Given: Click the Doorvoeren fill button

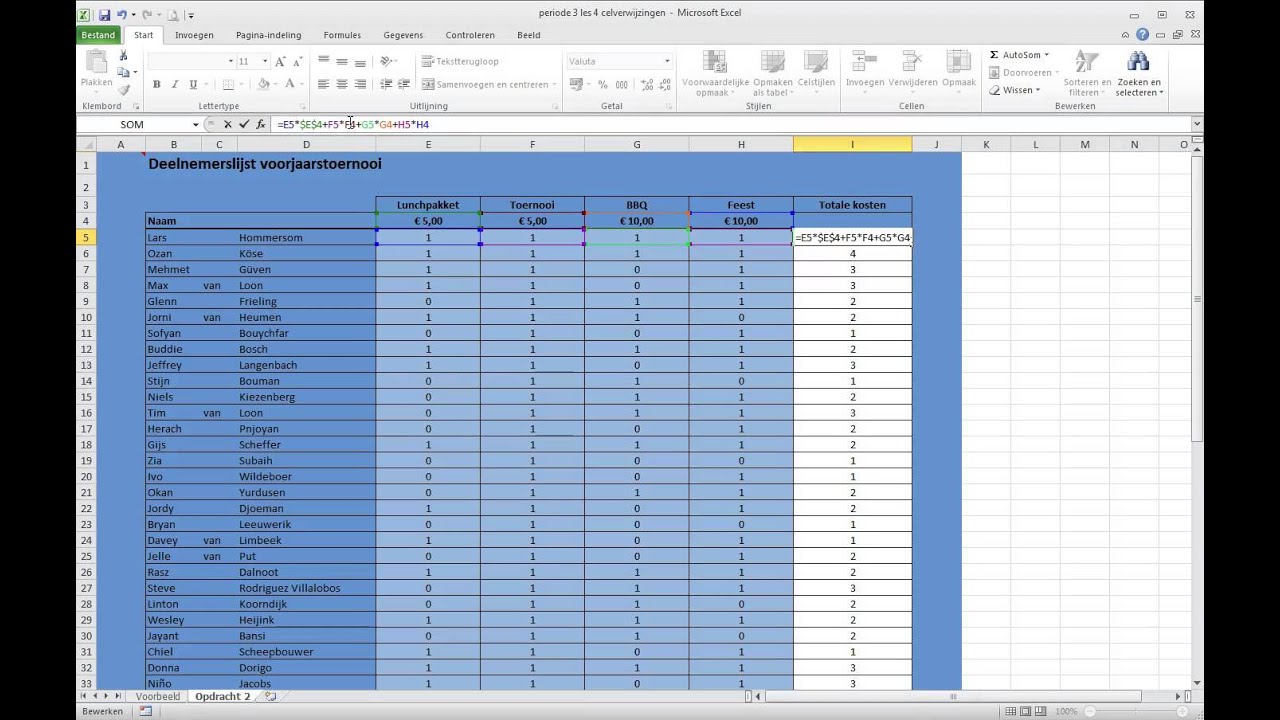Looking at the screenshot, I should point(1024,73).
